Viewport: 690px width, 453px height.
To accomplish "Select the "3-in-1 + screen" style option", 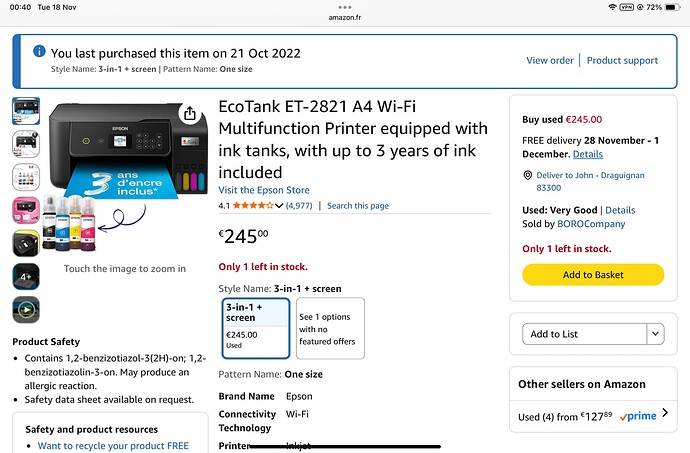I will pyautogui.click(x=255, y=327).
